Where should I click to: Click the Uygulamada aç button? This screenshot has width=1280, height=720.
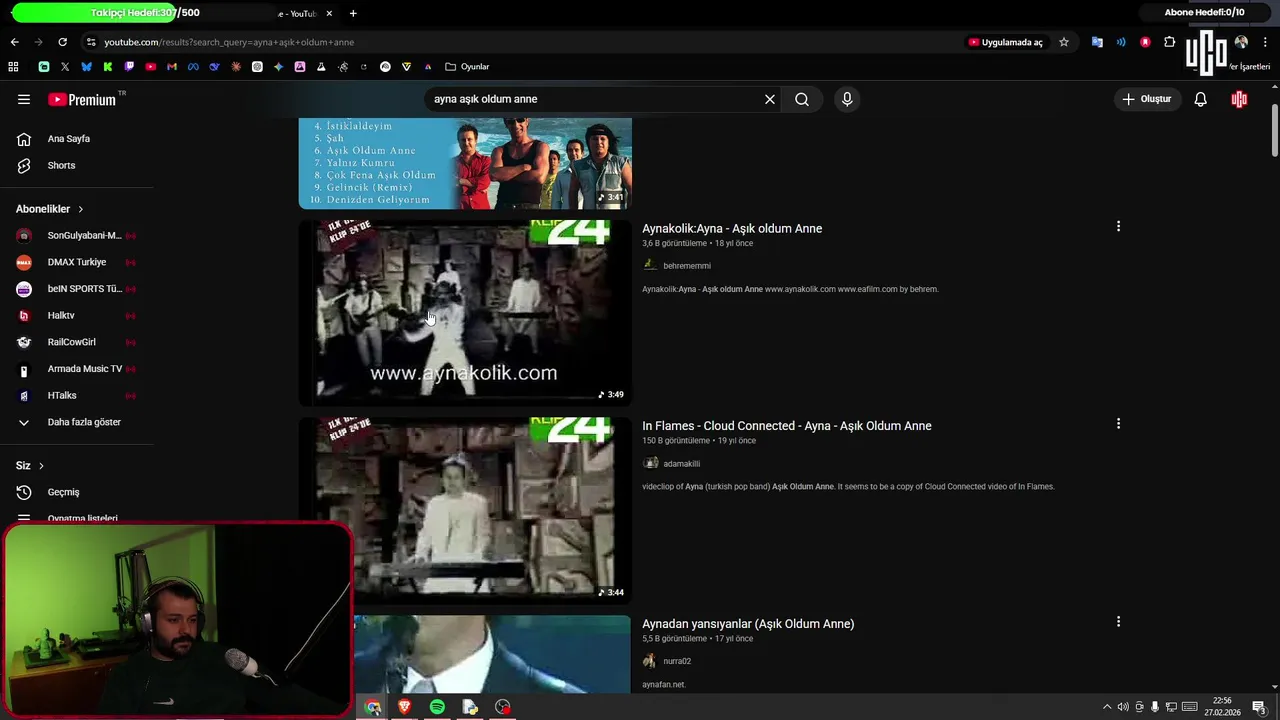pyautogui.click(x=1005, y=42)
